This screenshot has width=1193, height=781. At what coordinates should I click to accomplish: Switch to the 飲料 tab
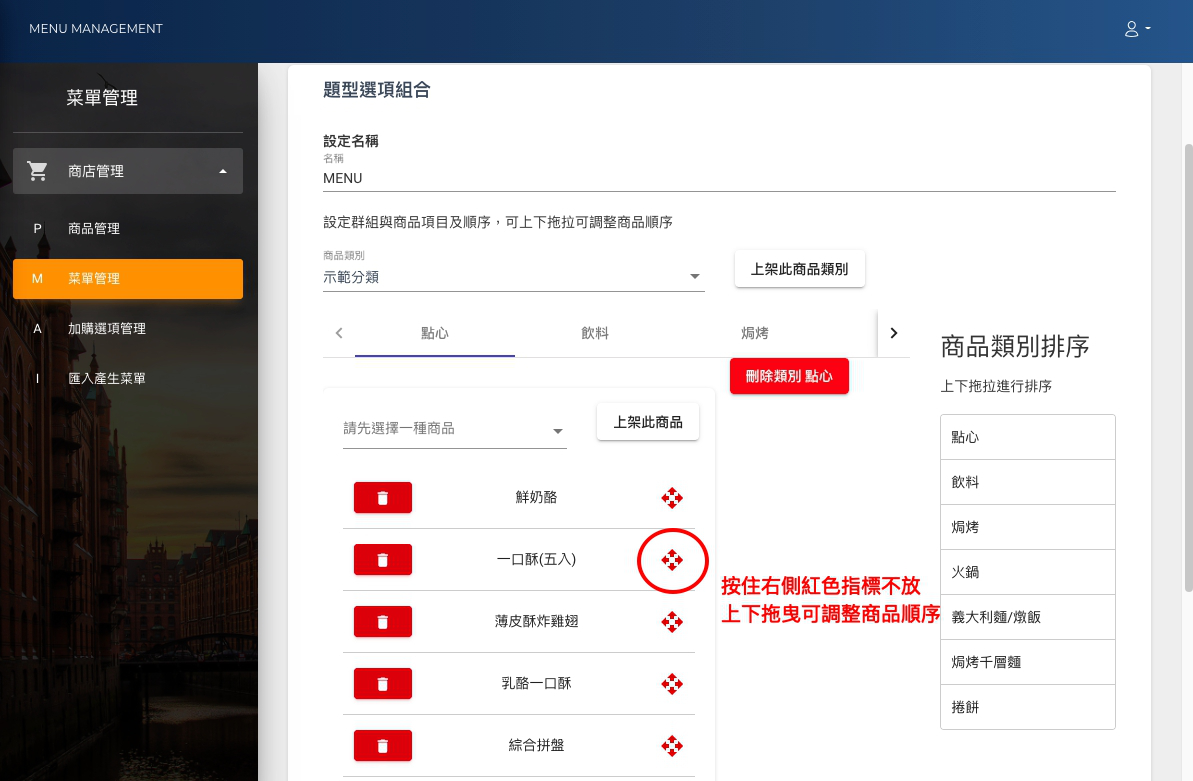coord(595,333)
